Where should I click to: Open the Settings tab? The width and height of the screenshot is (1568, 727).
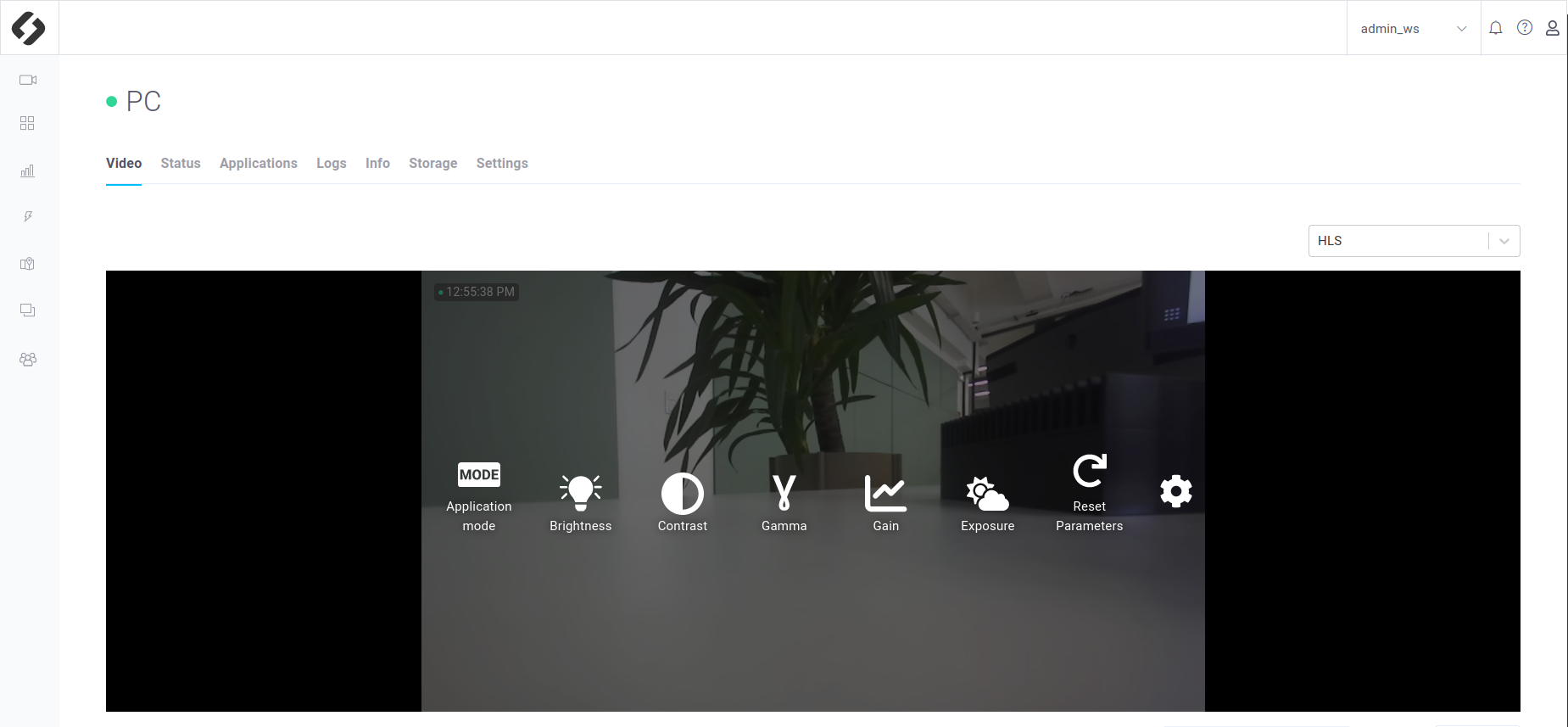tap(502, 164)
